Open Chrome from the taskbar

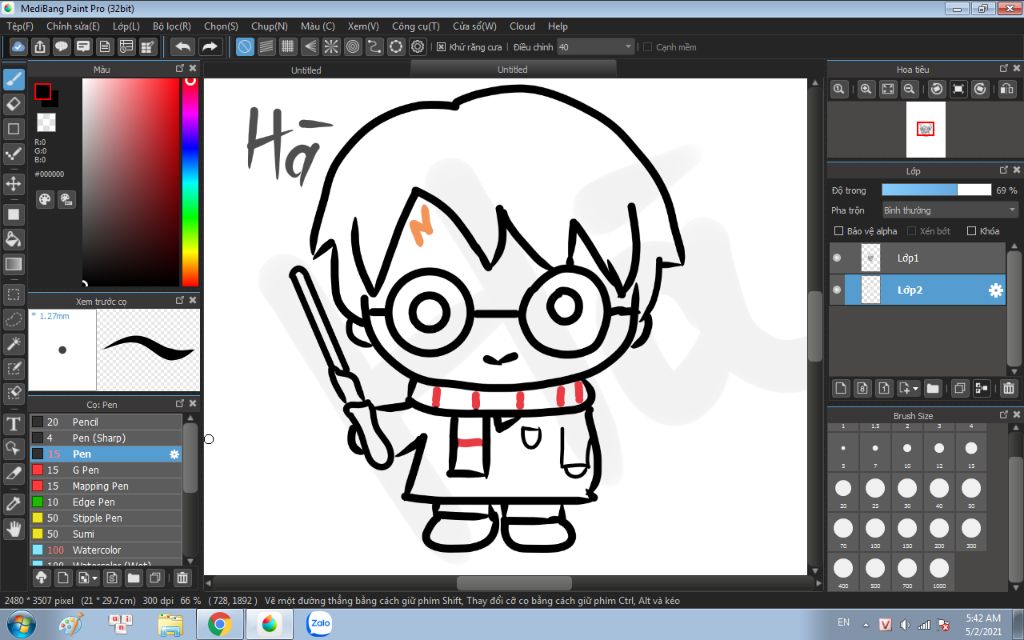[219, 624]
